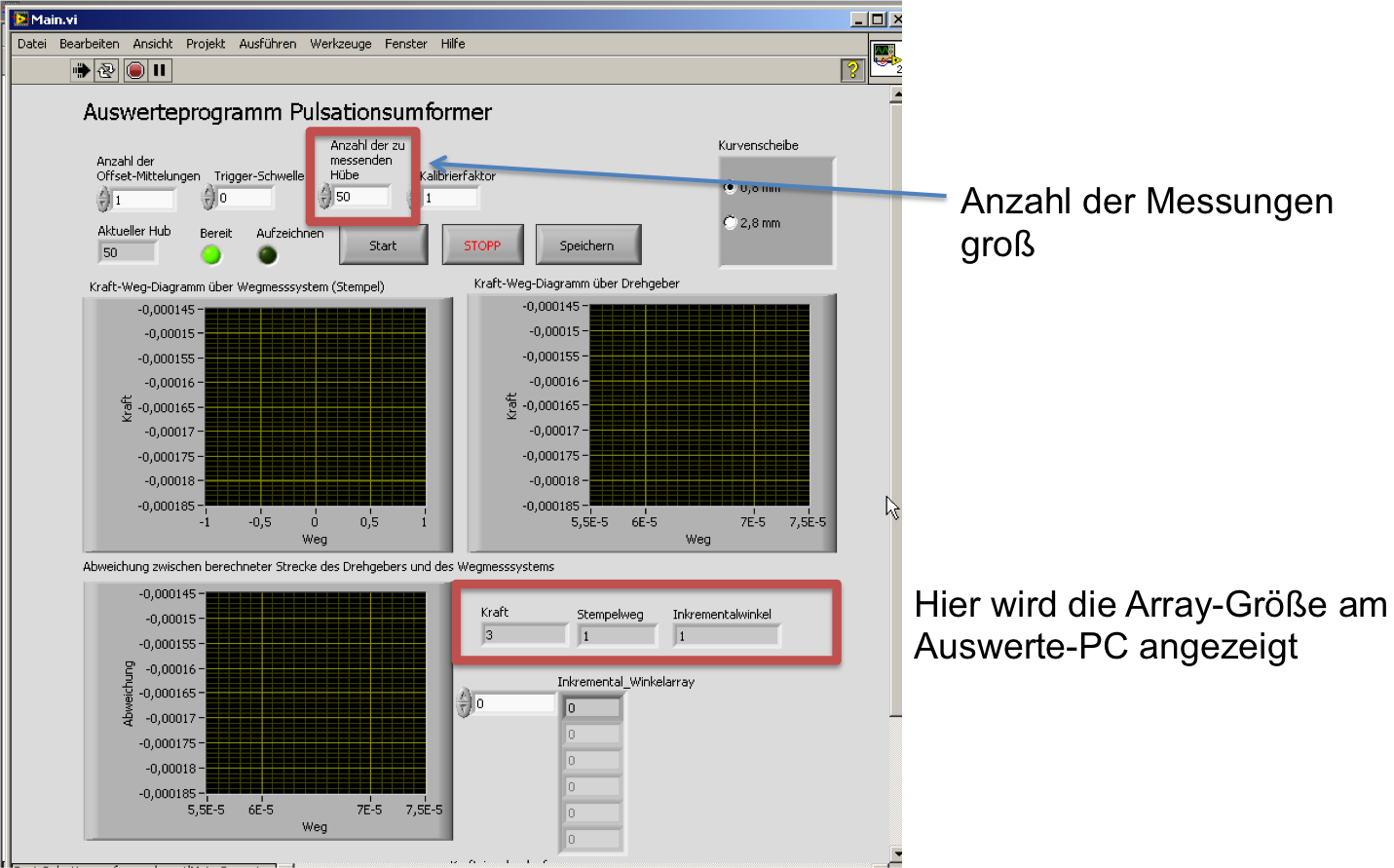This screenshot has height=868, width=1394.
Task: Open the Fenster menu
Action: point(406,44)
